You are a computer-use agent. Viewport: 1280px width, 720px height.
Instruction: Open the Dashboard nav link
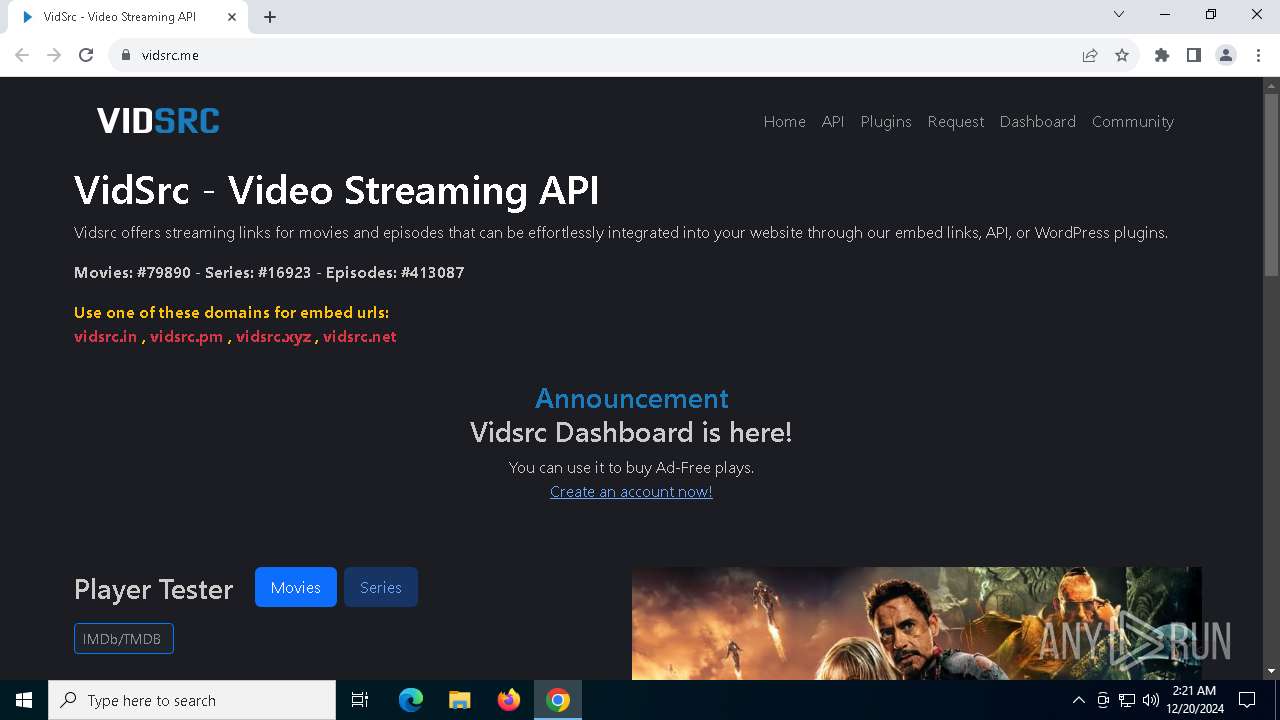coord(1037,121)
